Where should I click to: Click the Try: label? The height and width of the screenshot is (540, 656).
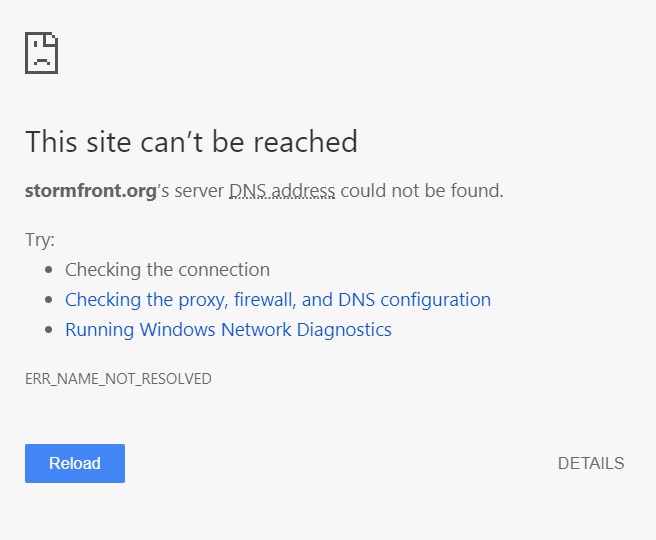[40, 240]
